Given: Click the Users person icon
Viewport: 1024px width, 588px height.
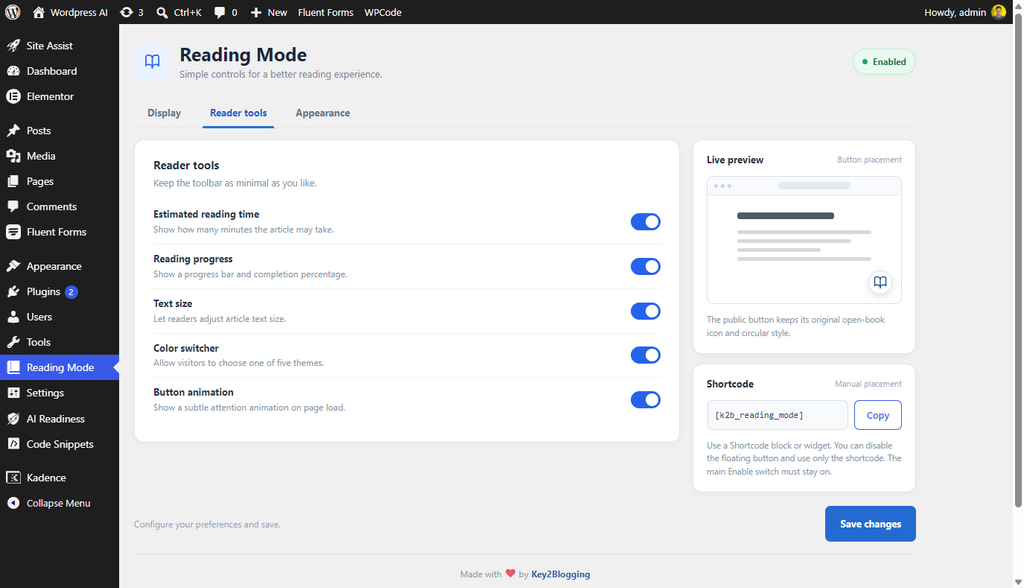Looking at the screenshot, I should tap(13, 317).
